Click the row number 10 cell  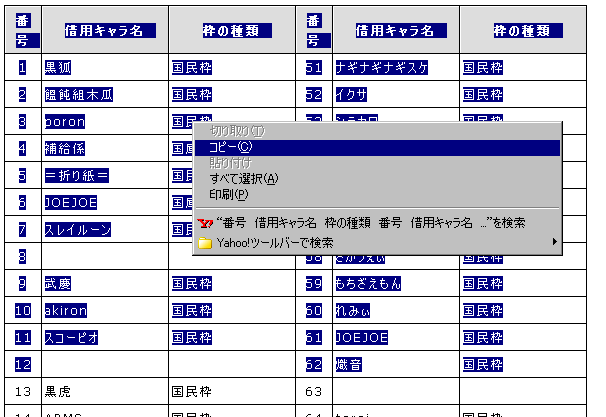[x=23, y=311]
